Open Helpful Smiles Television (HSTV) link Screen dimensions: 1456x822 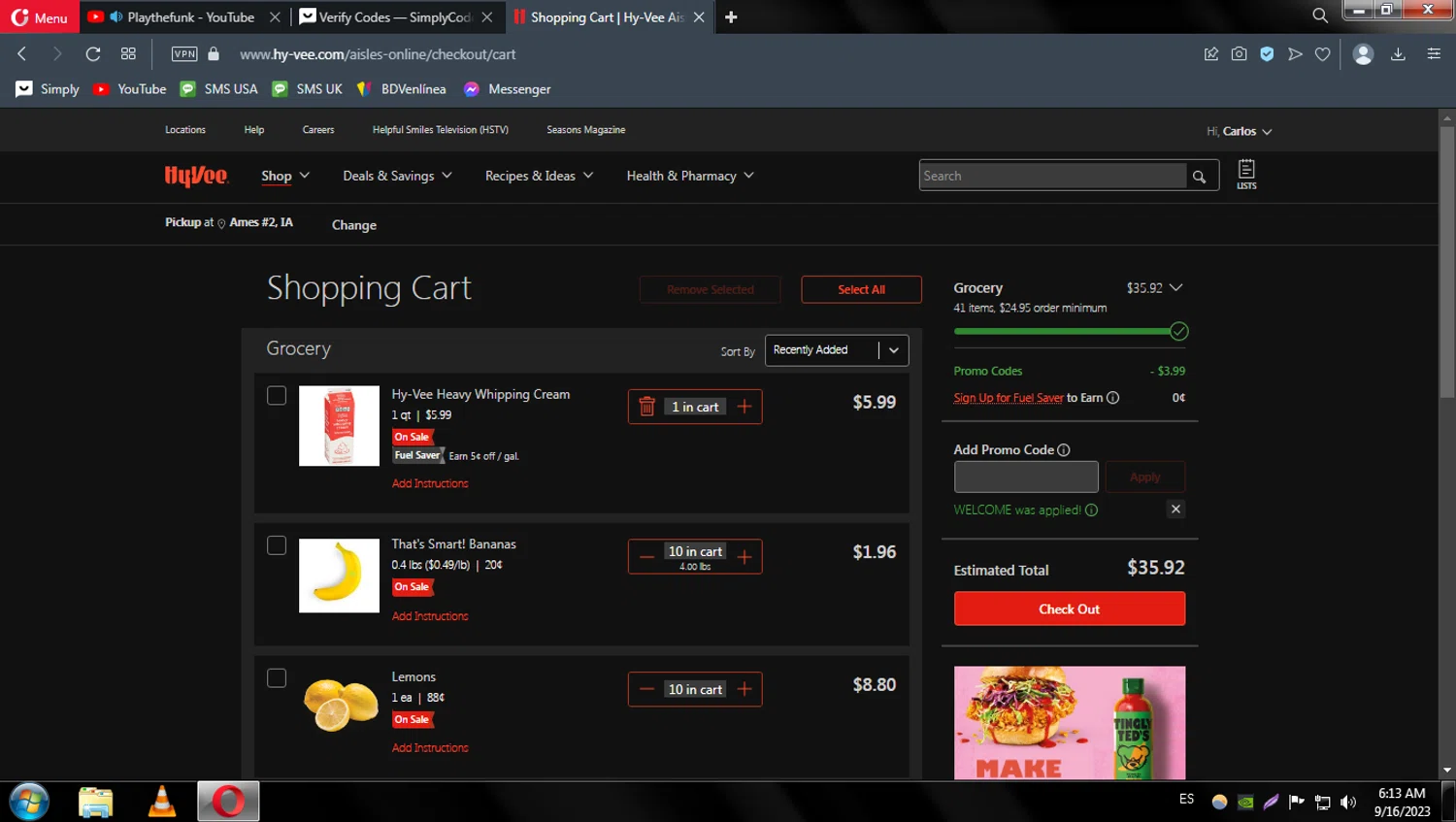coord(441,130)
